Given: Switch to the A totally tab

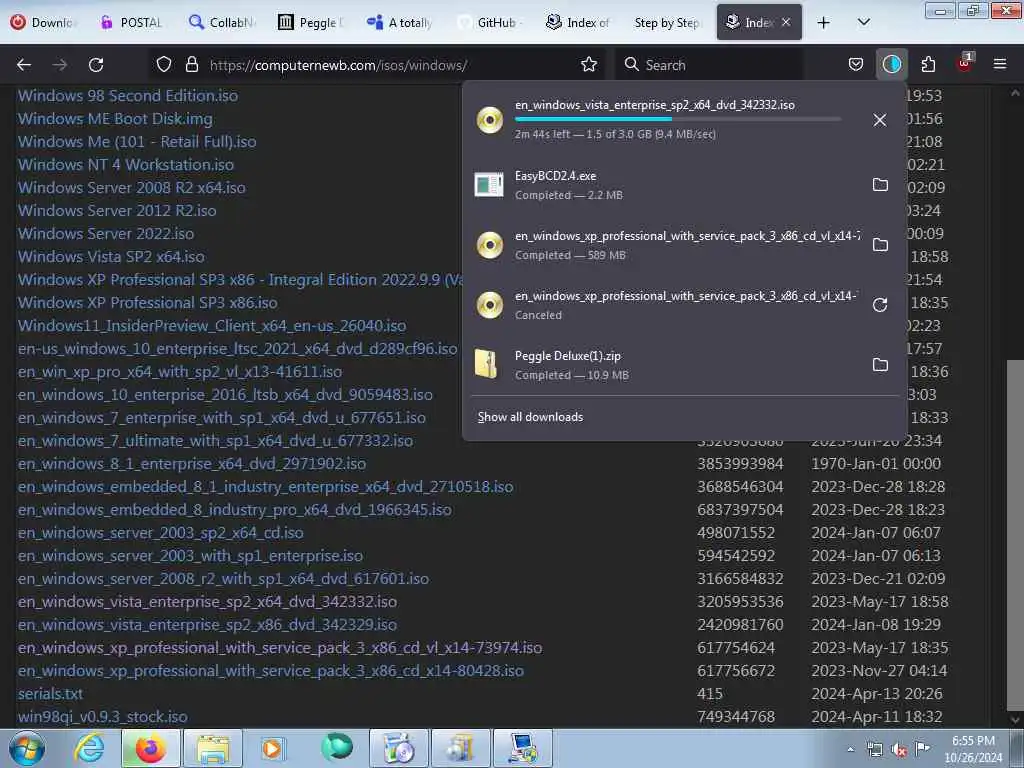Looking at the screenshot, I should [x=399, y=22].
